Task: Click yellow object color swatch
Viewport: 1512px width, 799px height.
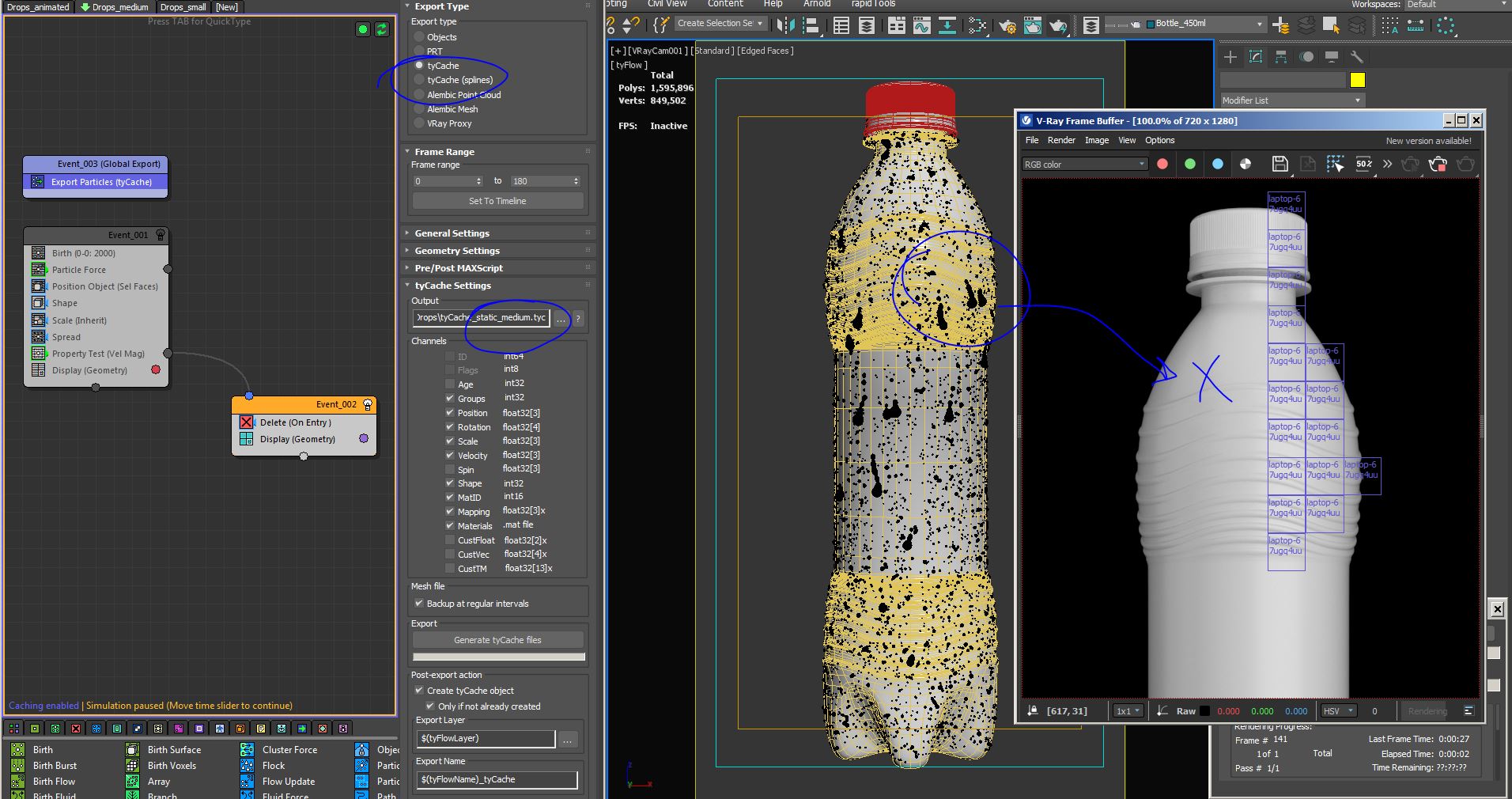Action: 1357,80
